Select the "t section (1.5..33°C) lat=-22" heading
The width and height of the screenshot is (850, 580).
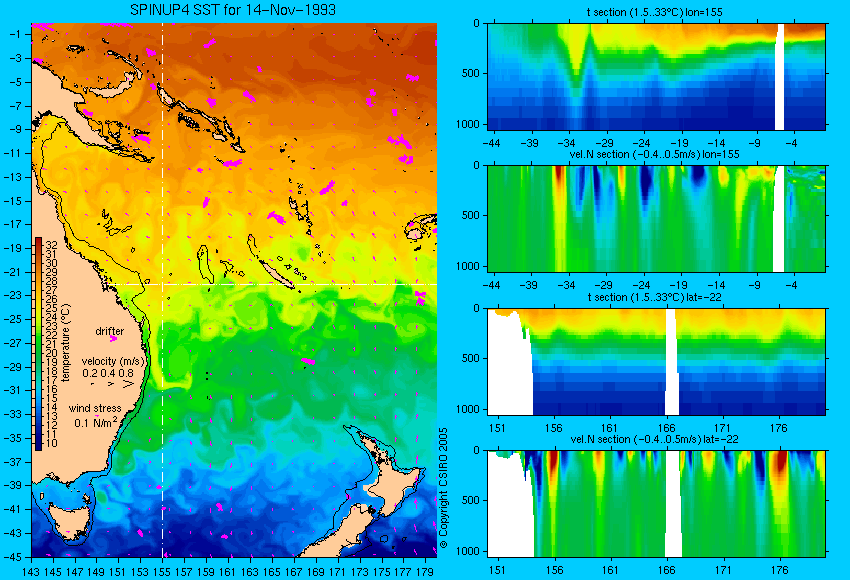pyautogui.click(x=654, y=297)
